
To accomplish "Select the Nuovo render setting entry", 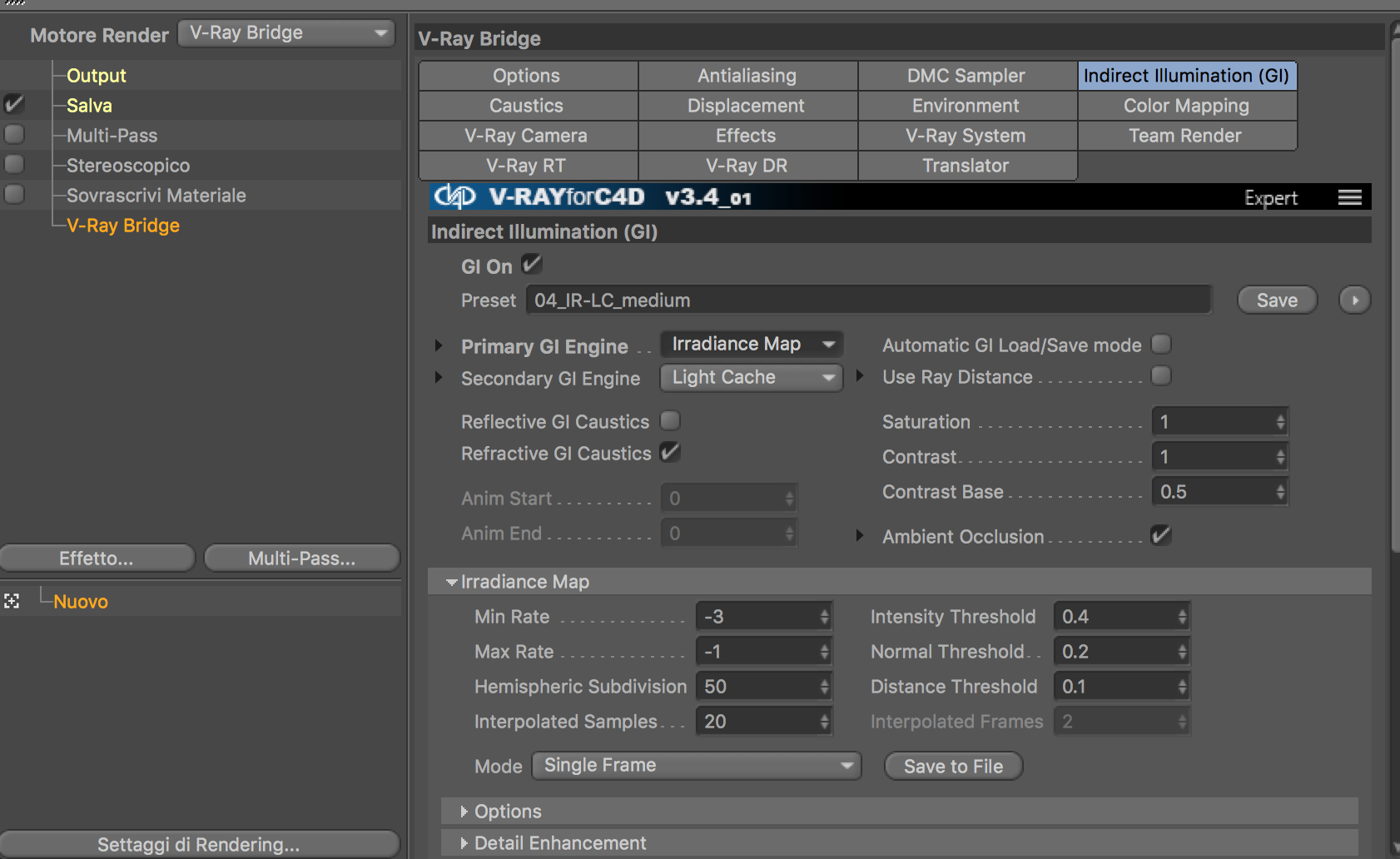I will (x=81, y=602).
